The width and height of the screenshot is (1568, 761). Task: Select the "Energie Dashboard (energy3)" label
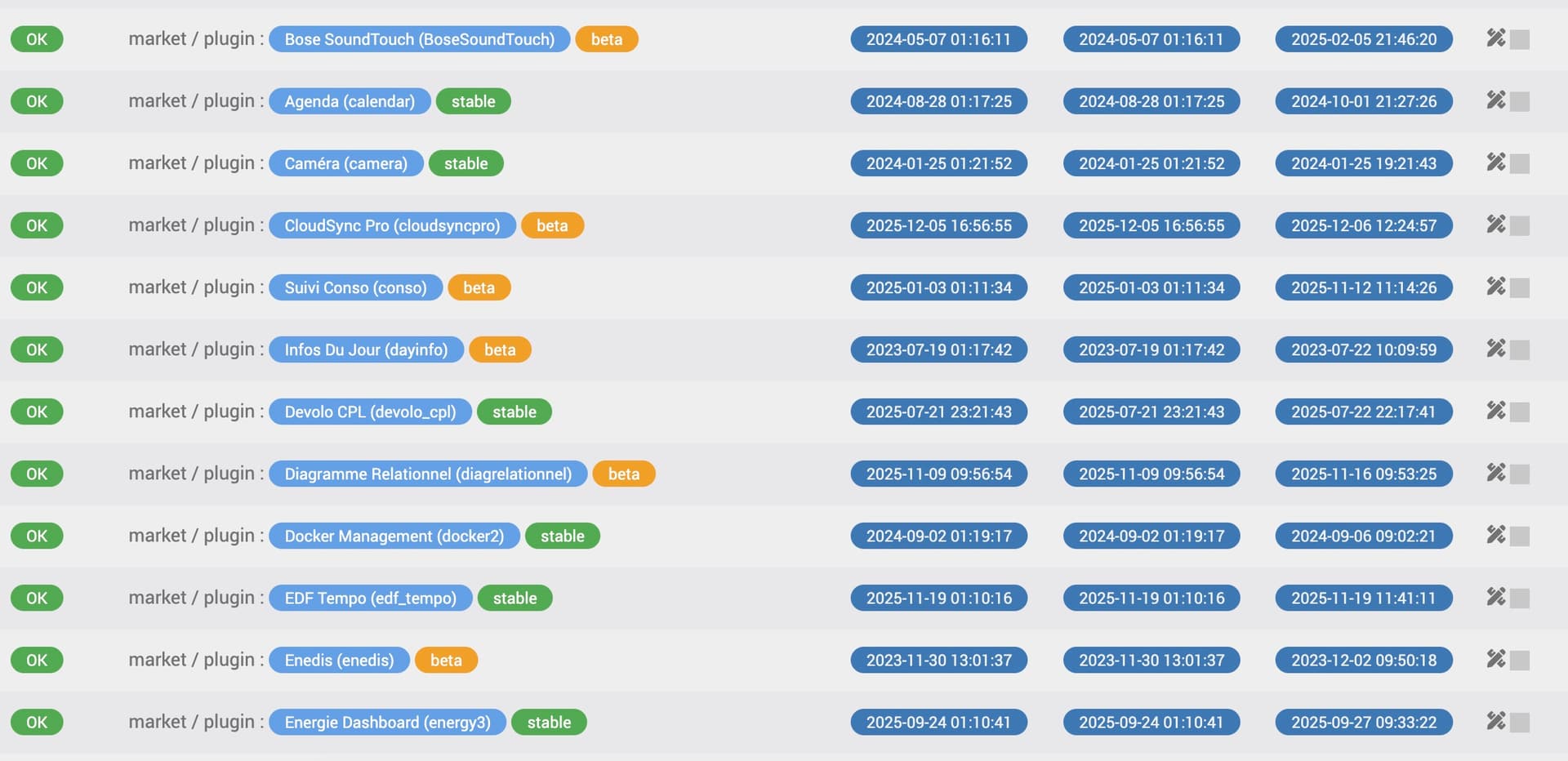[x=388, y=722]
